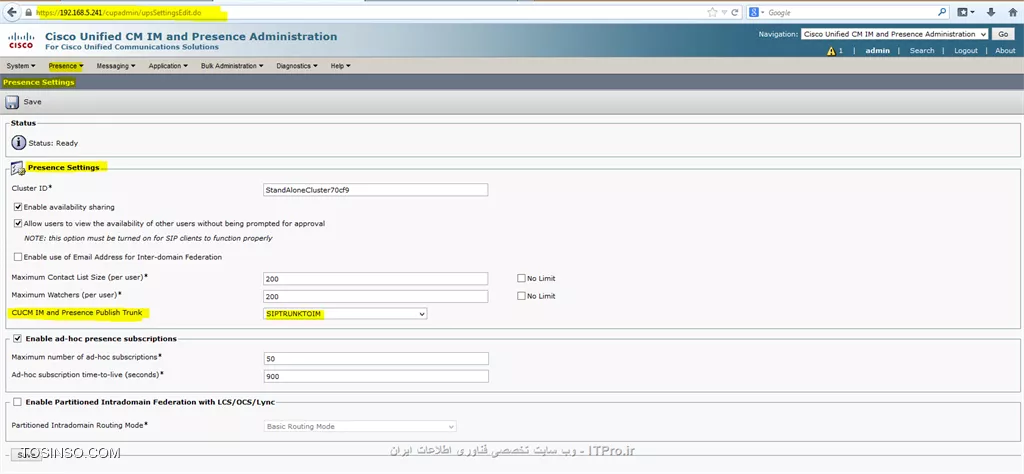Image resolution: width=1024 pixels, height=474 pixels.
Task: Open the Application menu
Action: click(168, 66)
